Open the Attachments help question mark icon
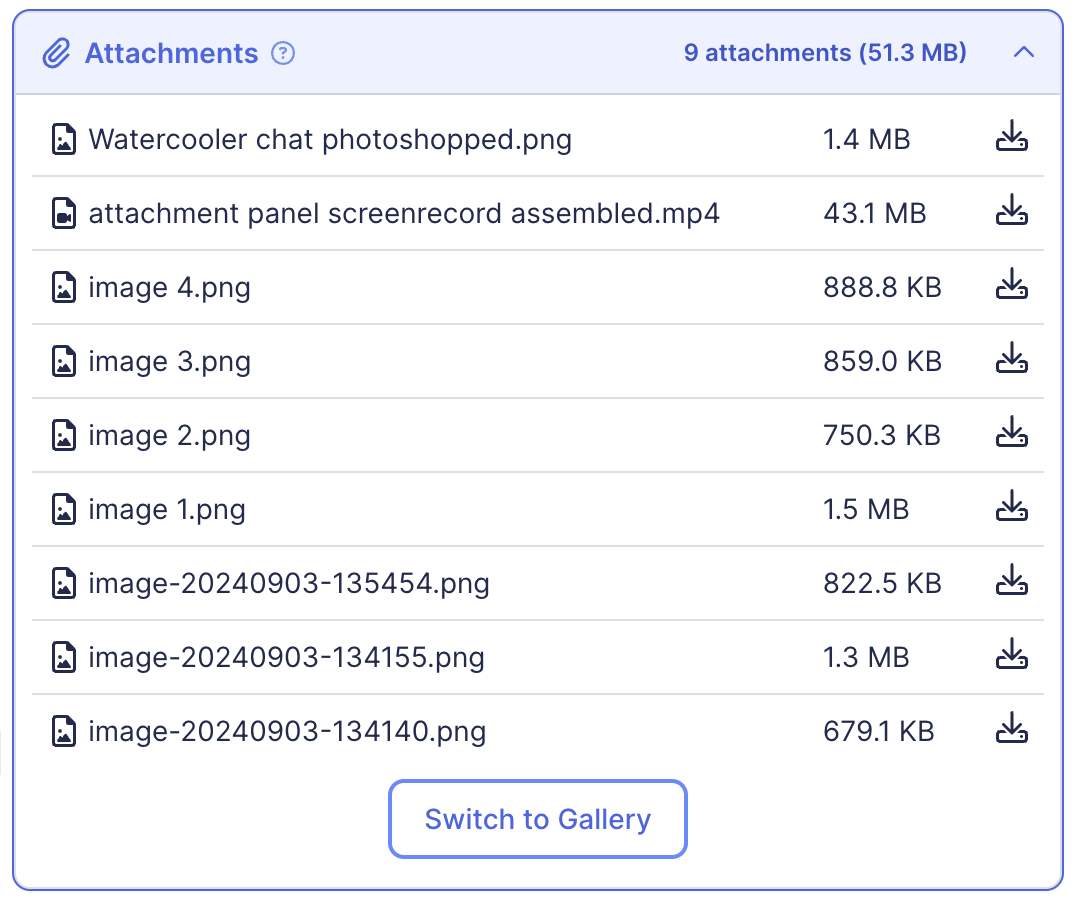Image resolution: width=1078 pixels, height=900 pixels. click(x=283, y=53)
